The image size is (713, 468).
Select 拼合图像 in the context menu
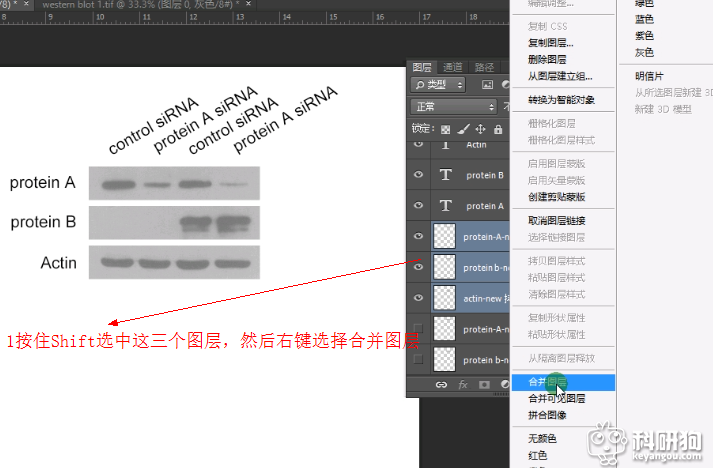pos(547,415)
